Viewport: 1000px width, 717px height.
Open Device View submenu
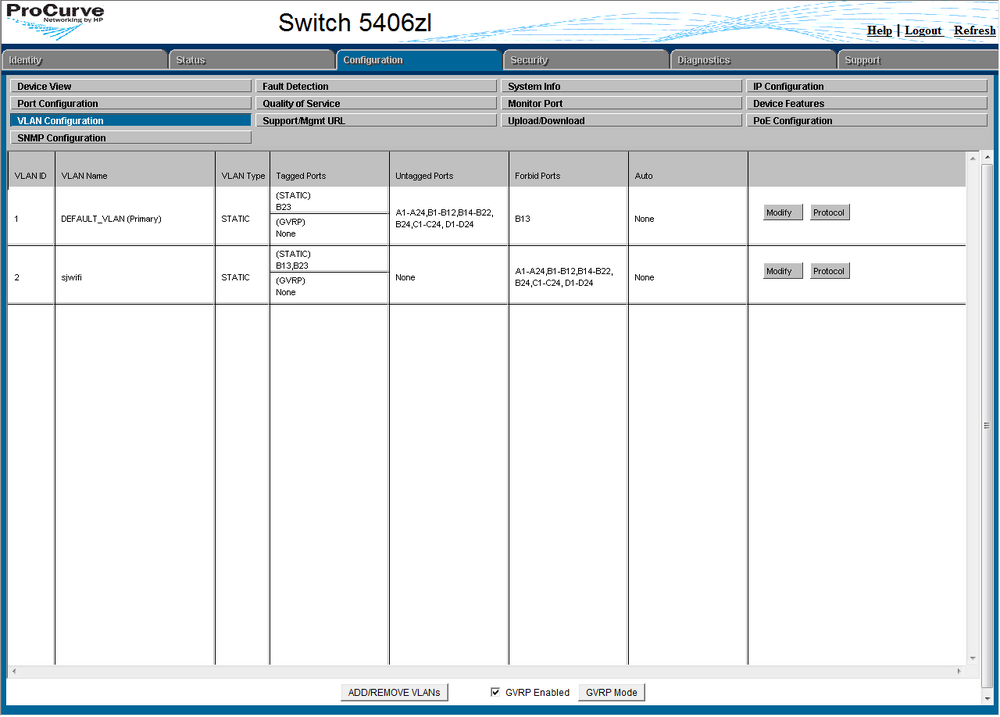131,86
